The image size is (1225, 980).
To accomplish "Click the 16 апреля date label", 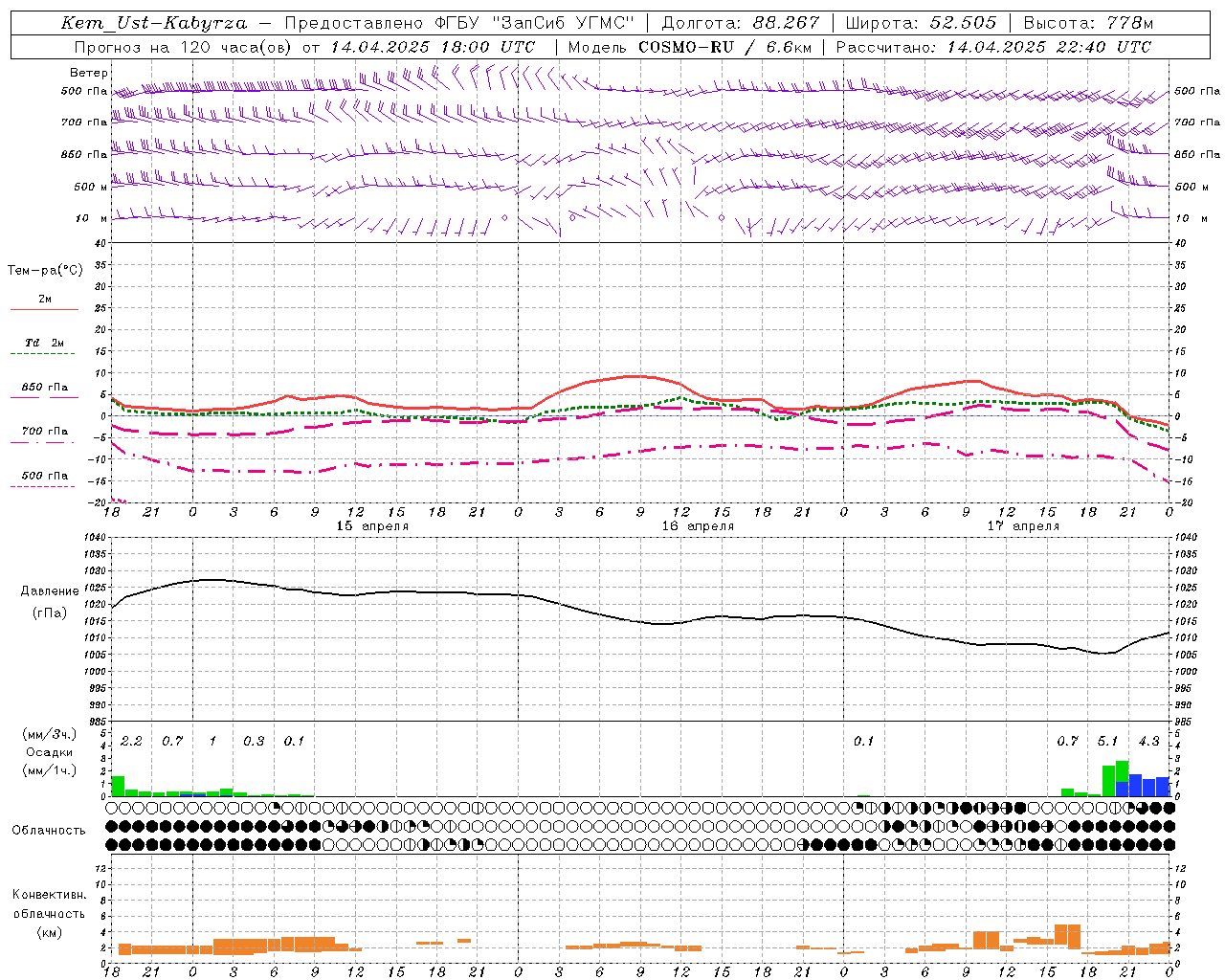I will pyautogui.click(x=698, y=526).
